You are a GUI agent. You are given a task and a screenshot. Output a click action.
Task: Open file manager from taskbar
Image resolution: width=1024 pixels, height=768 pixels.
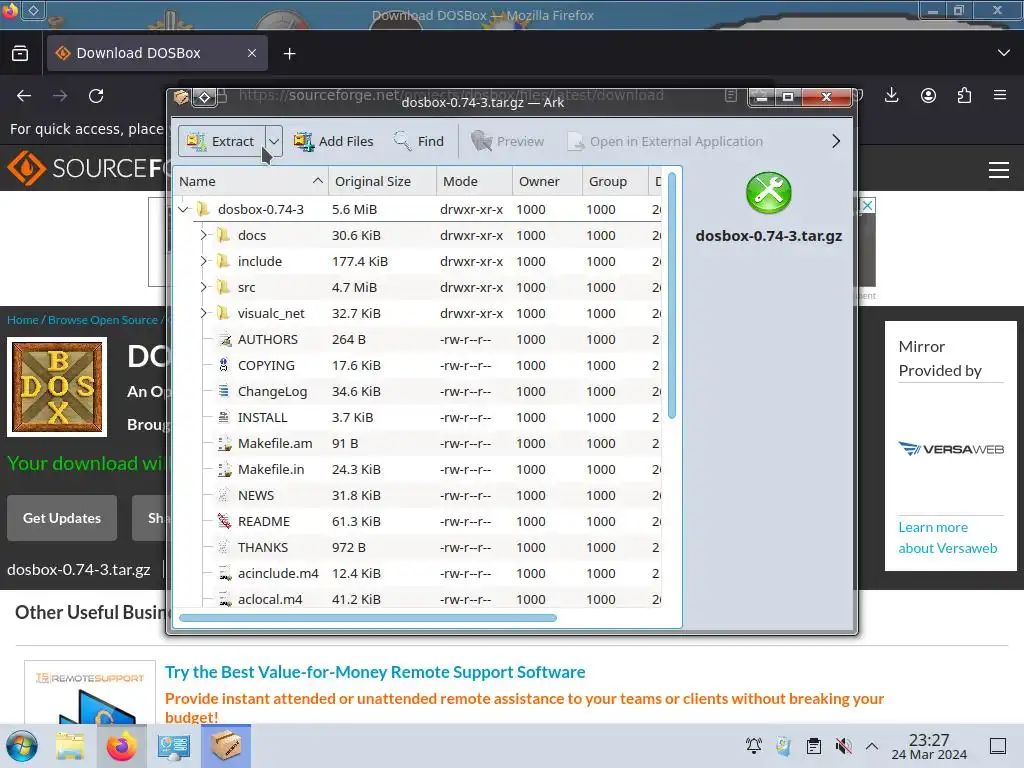[x=70, y=746]
